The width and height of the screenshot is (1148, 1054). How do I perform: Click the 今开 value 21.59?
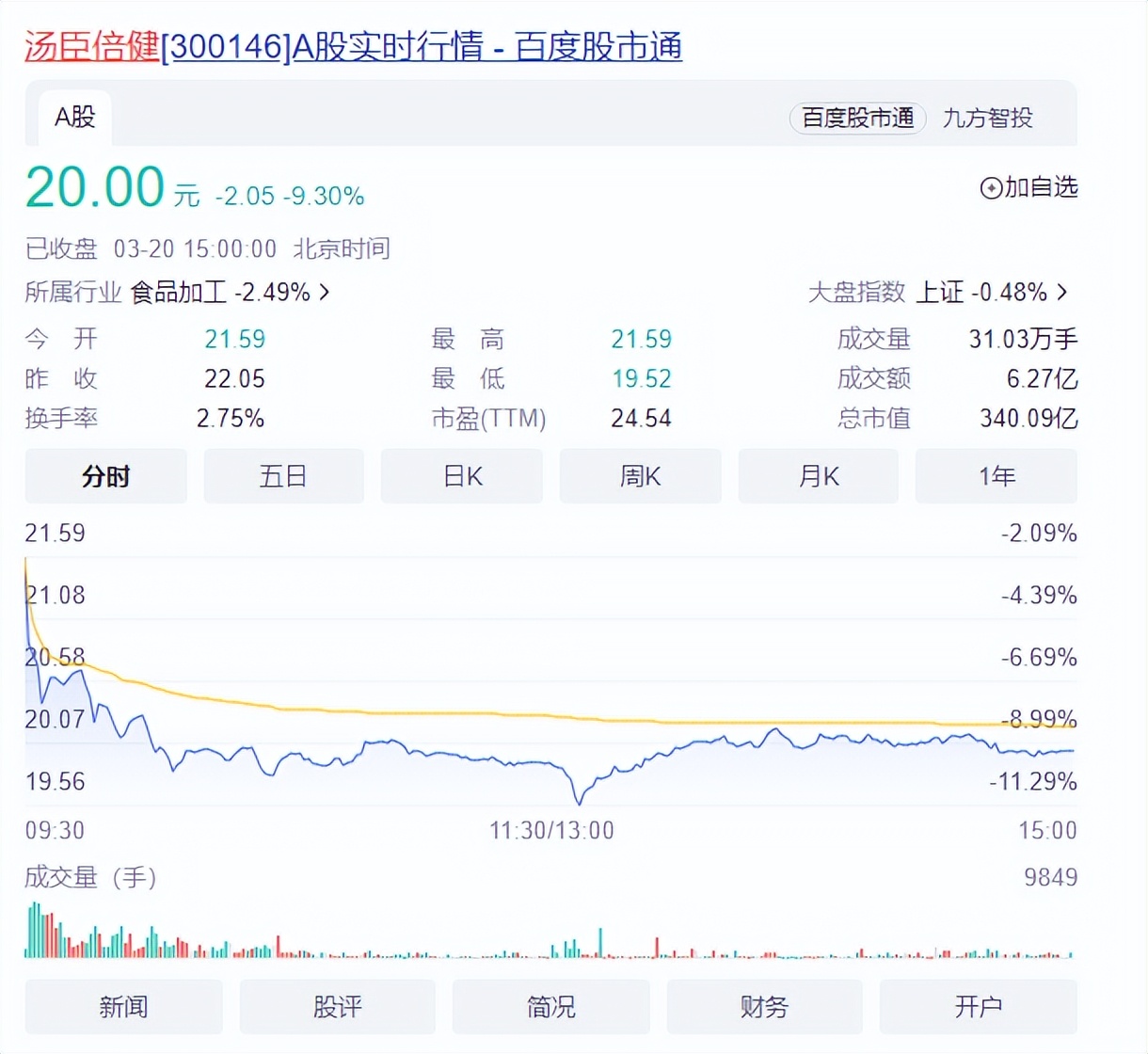235,339
